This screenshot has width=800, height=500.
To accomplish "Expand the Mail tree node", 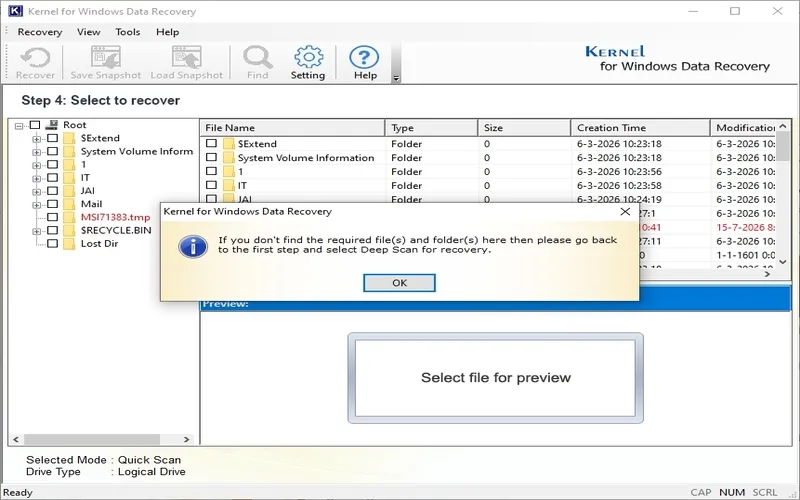I will pos(36,205).
